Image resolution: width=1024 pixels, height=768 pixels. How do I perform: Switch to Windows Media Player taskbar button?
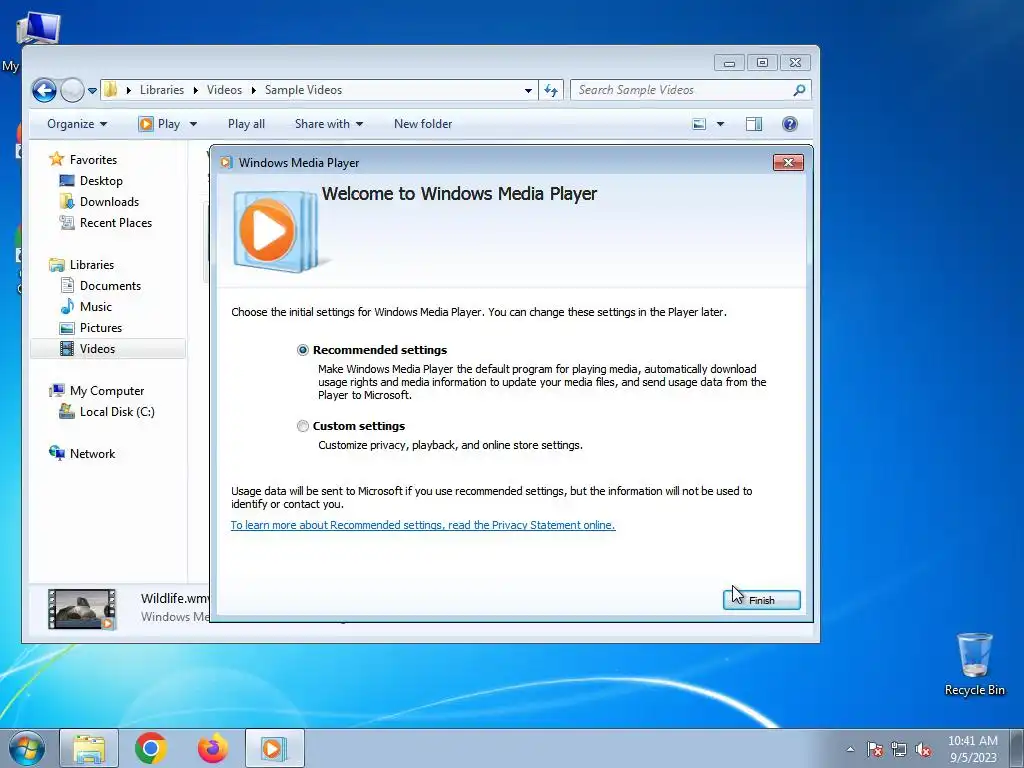coord(274,748)
